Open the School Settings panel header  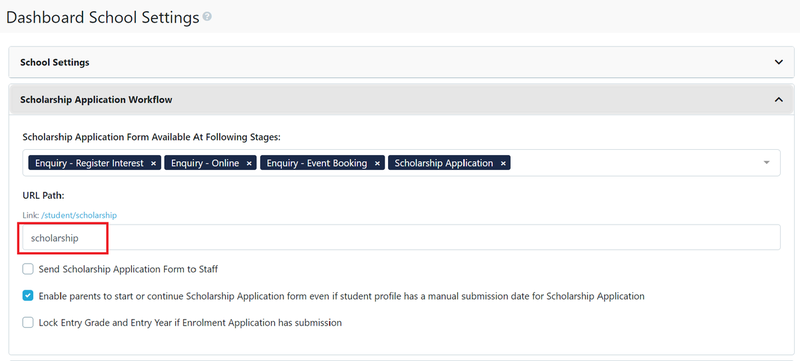click(x=402, y=62)
